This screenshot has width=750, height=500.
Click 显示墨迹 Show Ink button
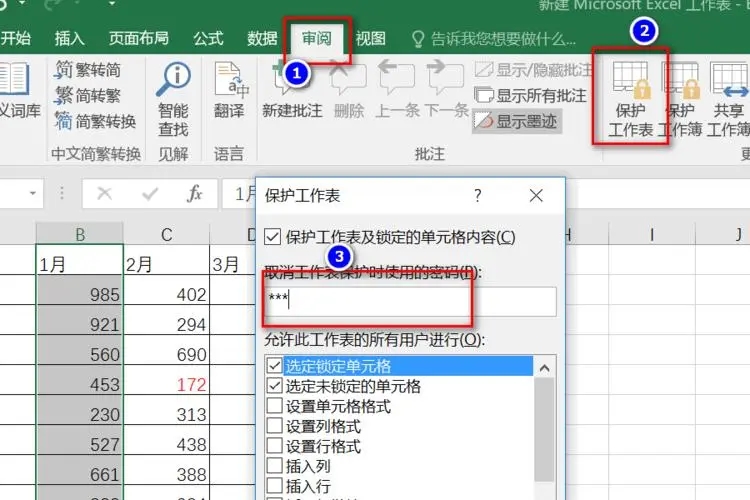(516, 121)
